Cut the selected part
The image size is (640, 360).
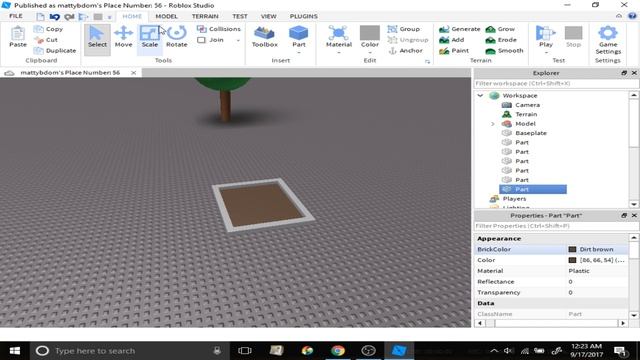click(46, 40)
